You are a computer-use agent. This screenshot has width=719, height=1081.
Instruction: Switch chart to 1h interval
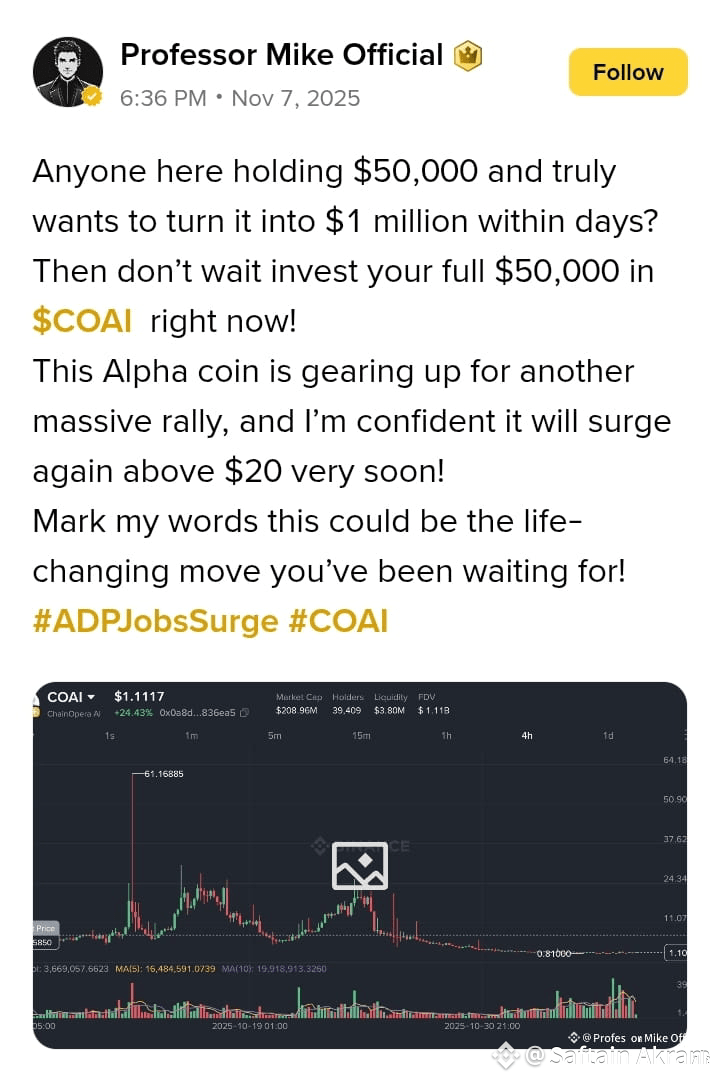pyautogui.click(x=446, y=736)
